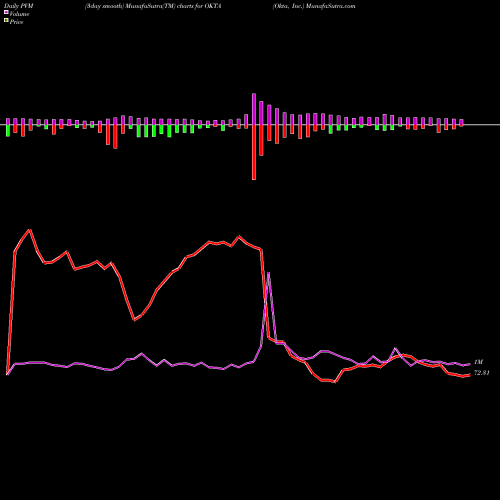Click the 'Price' legend label
Viewport: 500px width, 500px height.
click(16, 22)
